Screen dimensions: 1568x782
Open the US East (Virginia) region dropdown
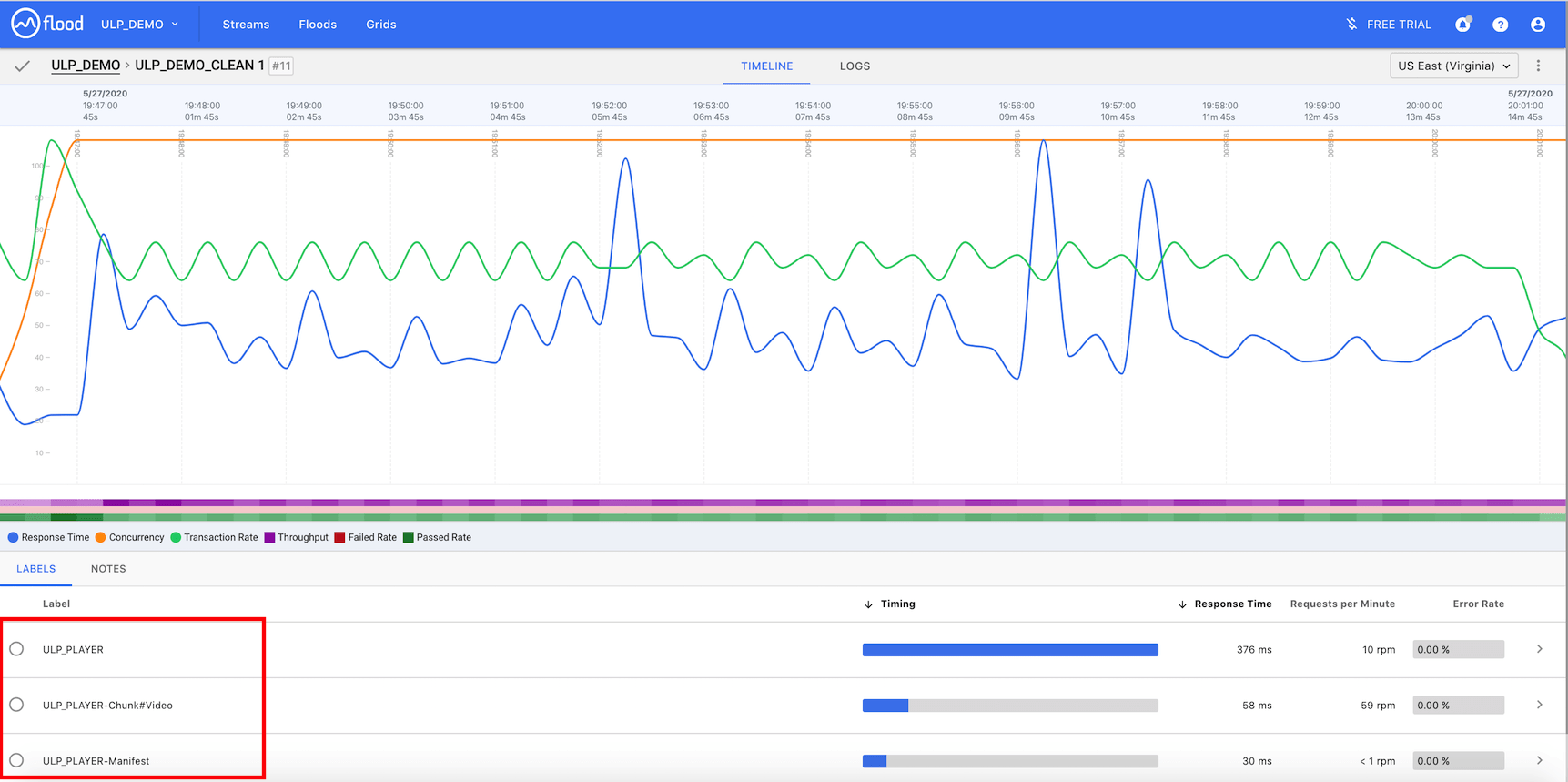click(1453, 66)
